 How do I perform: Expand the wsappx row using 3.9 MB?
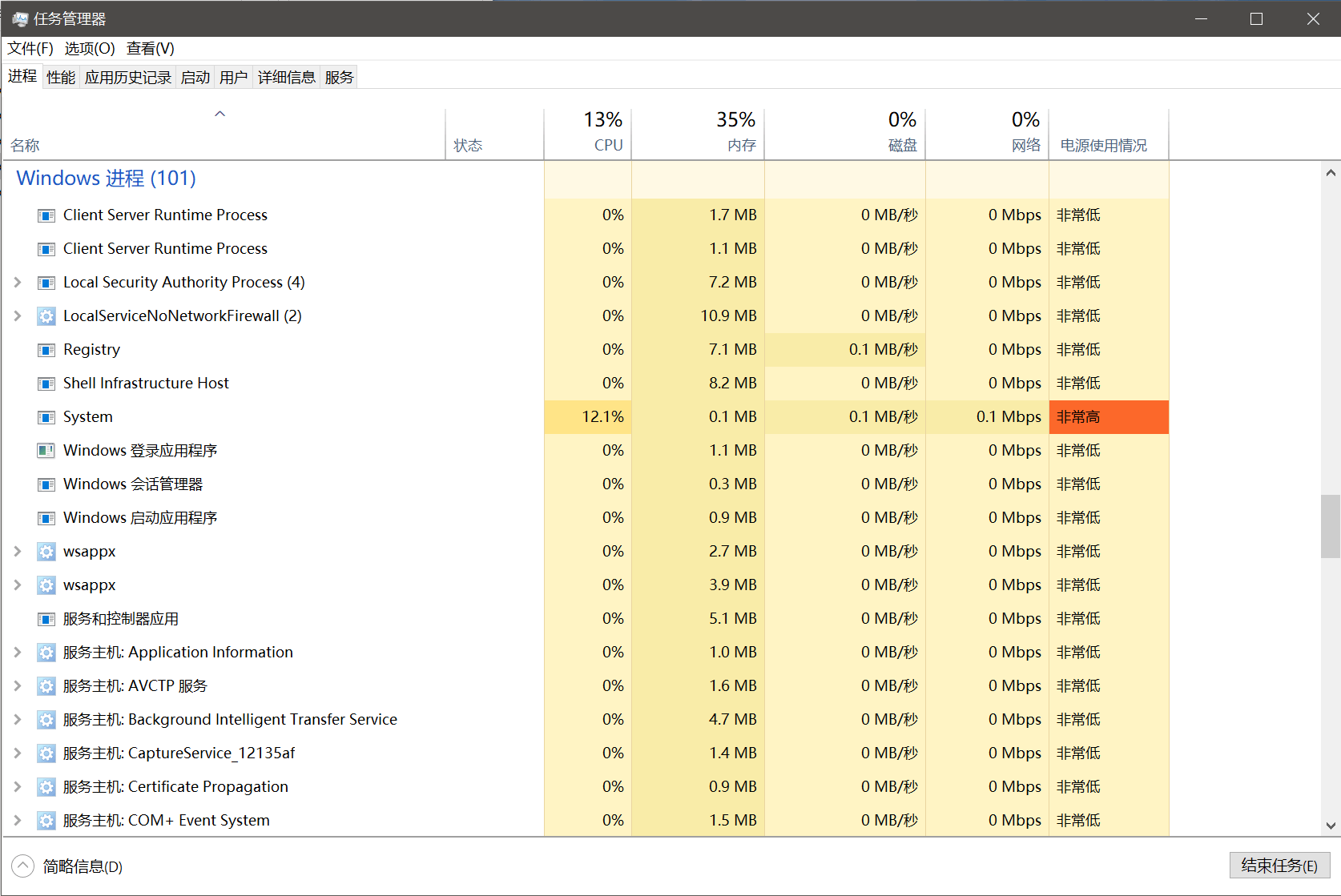pos(18,585)
